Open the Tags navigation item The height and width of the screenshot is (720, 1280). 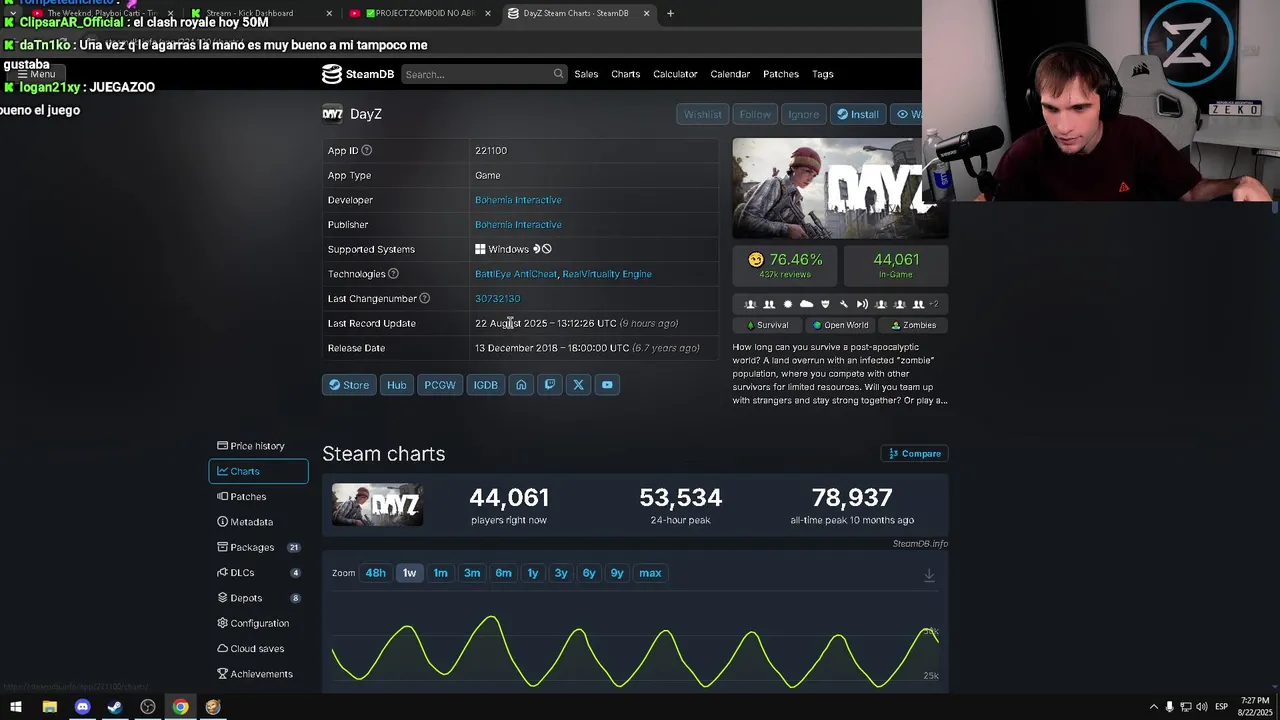coord(823,74)
